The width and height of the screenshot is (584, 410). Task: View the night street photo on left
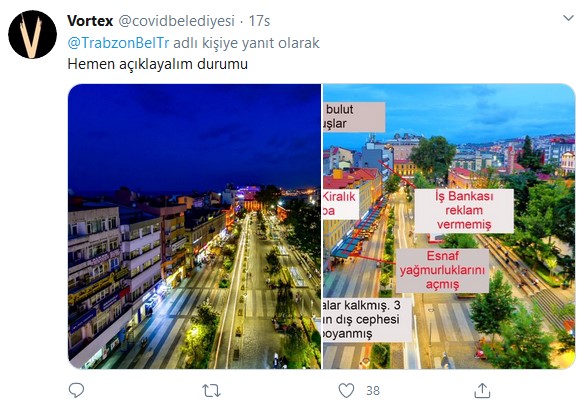pos(194,226)
